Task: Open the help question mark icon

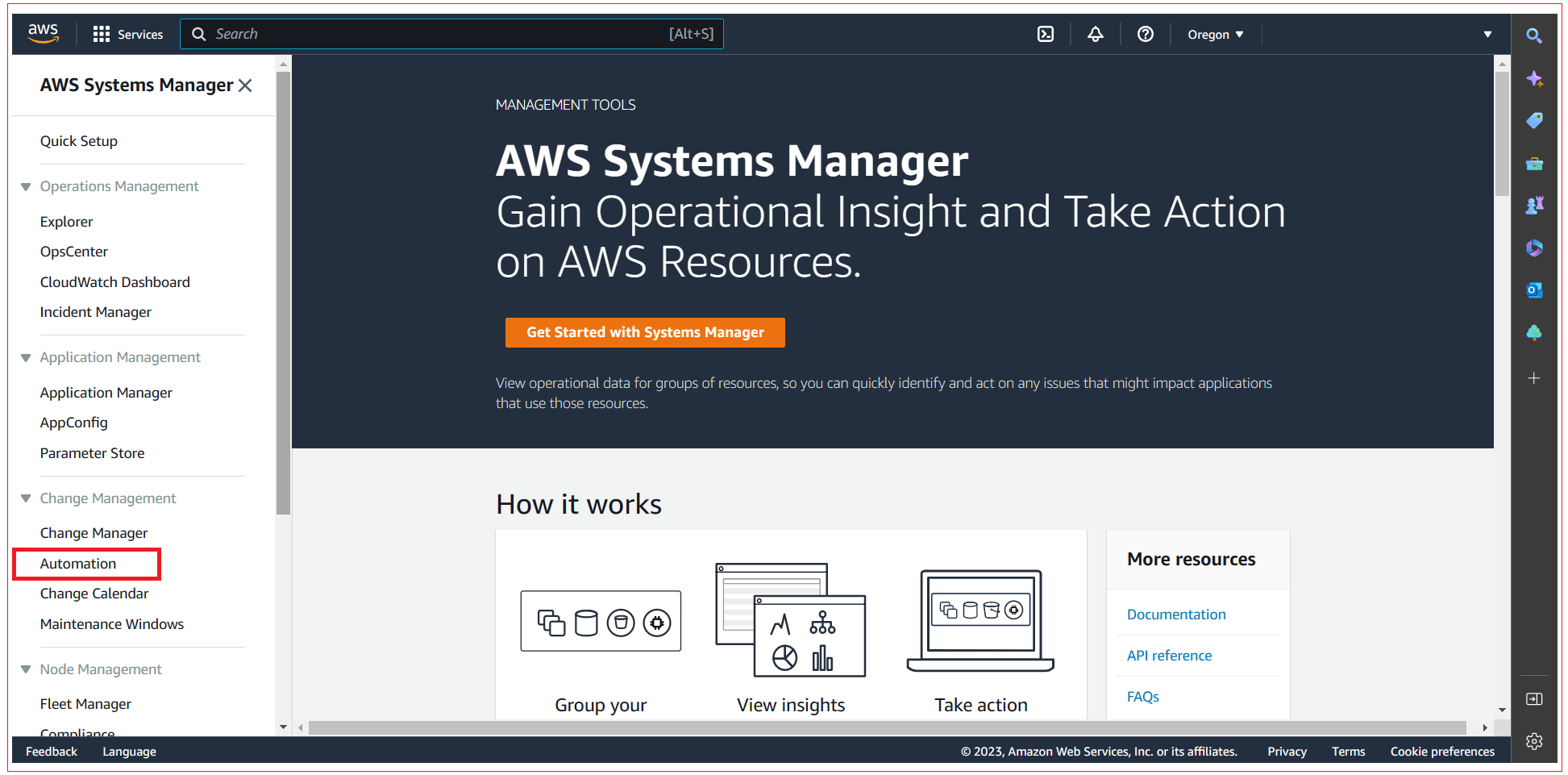Action: point(1146,34)
